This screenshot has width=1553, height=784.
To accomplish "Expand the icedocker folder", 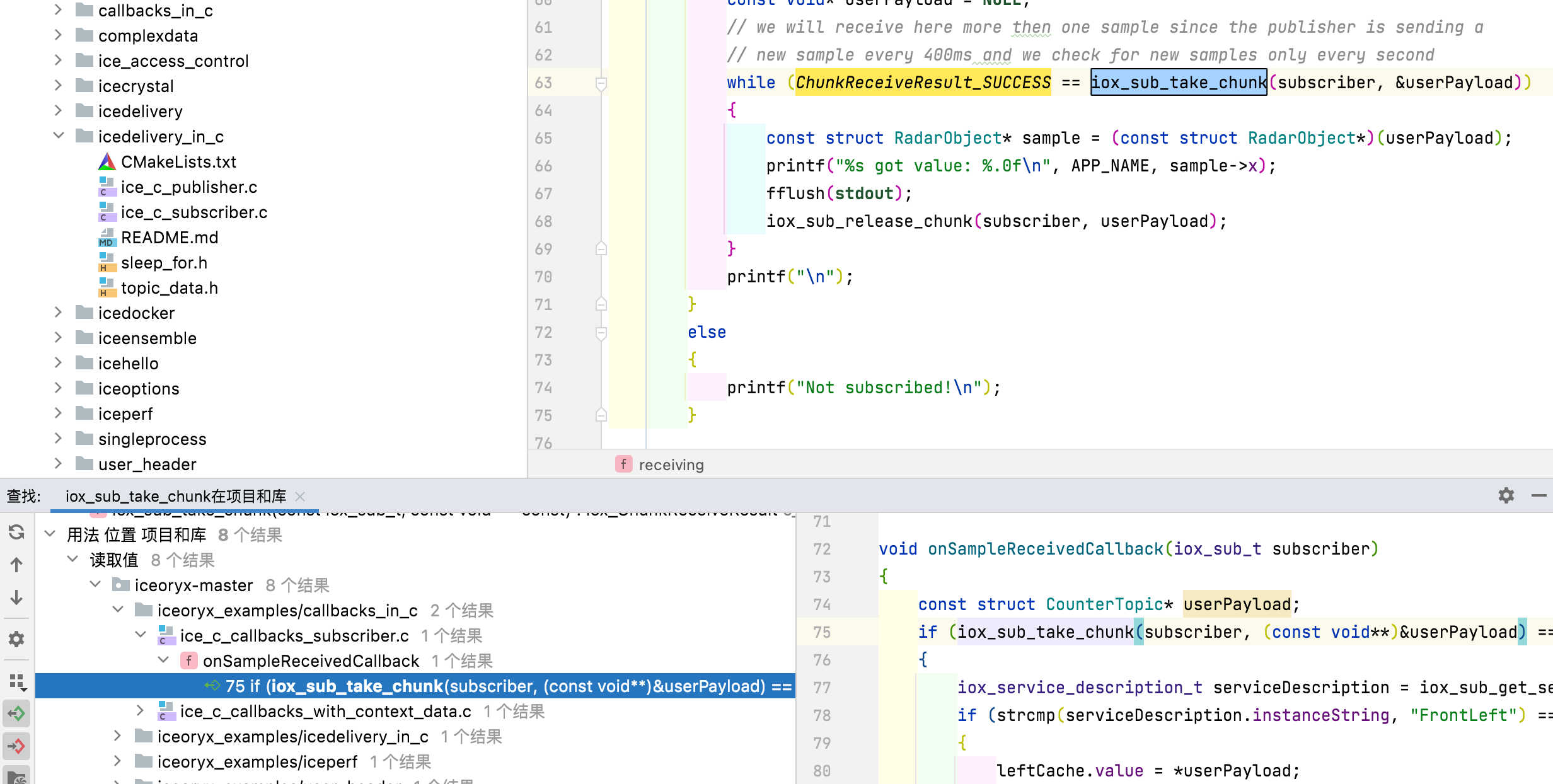I will (57, 312).
